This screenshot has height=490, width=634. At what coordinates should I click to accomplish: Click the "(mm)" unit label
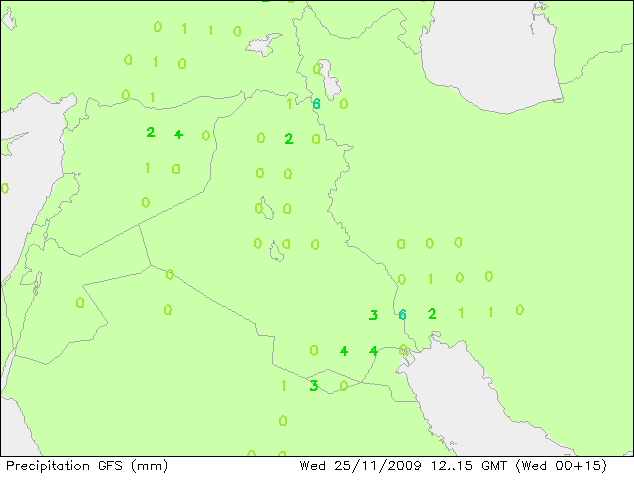tap(149, 466)
